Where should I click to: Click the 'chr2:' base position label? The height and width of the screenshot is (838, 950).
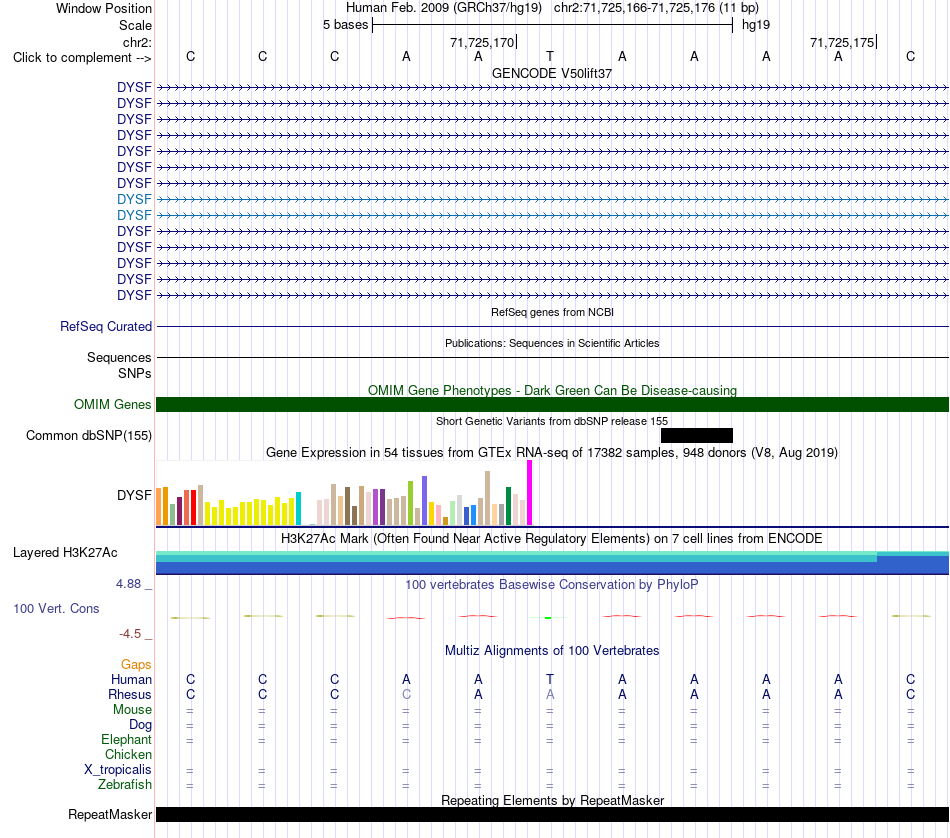pyautogui.click(x=137, y=42)
